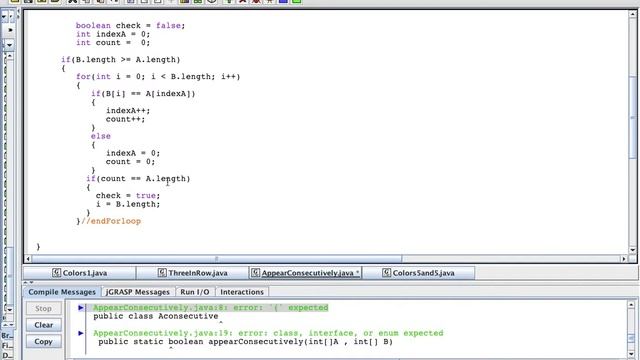The image size is (640, 360).
Task: Click the "//endForloop" comment
Action: [111, 221]
